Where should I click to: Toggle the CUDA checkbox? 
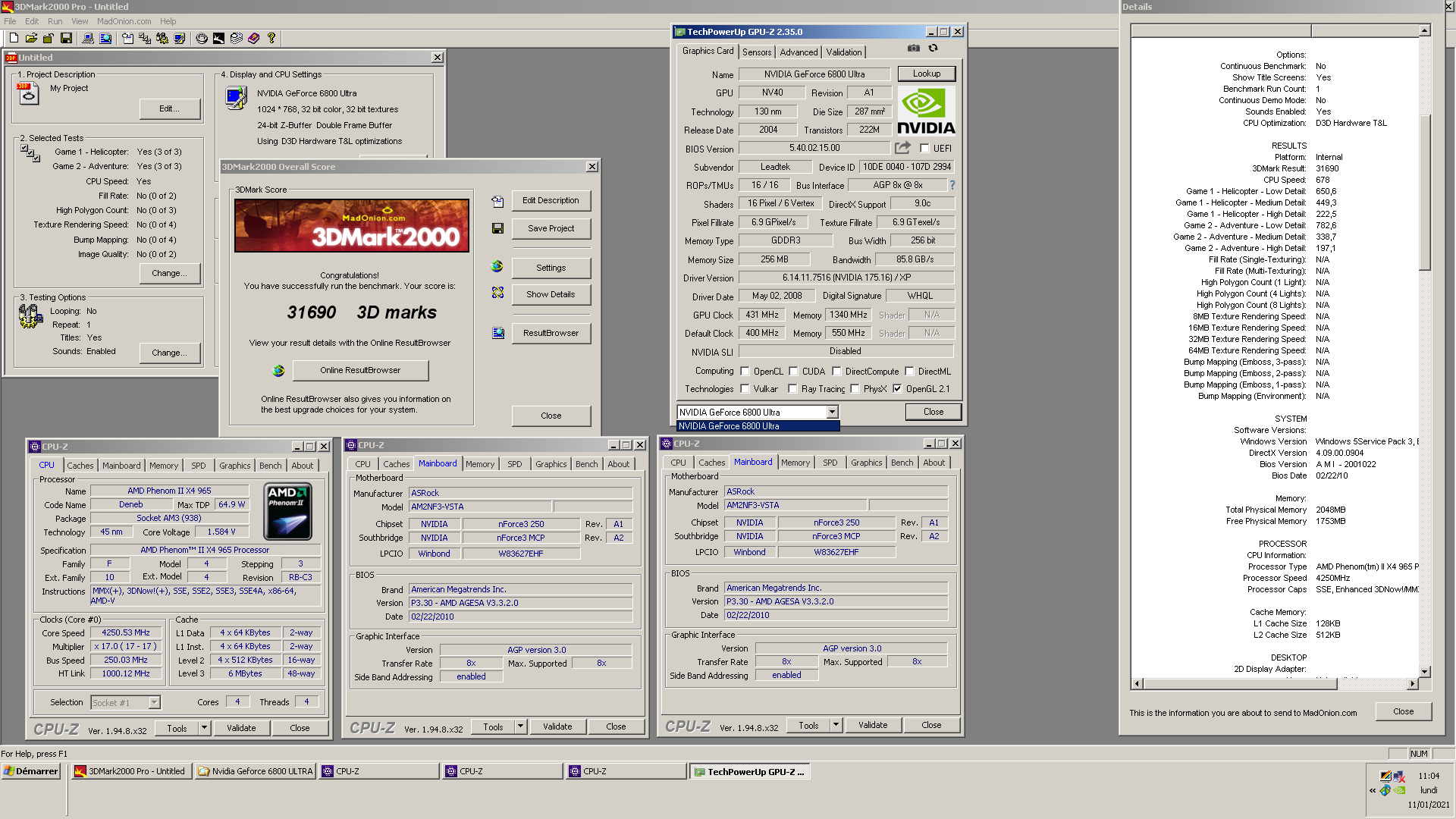tap(793, 372)
